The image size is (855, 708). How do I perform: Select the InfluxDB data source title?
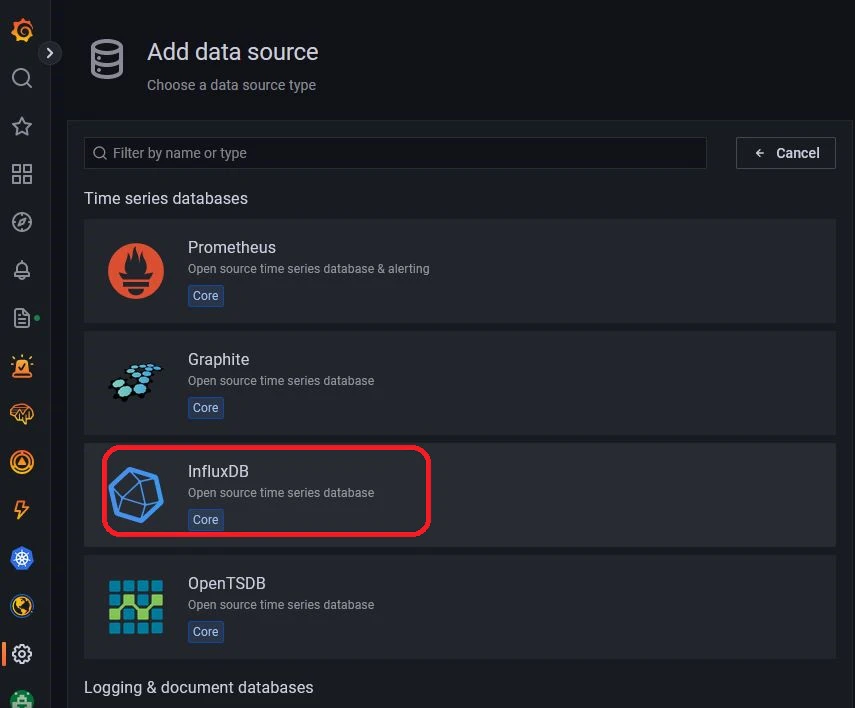coord(218,471)
